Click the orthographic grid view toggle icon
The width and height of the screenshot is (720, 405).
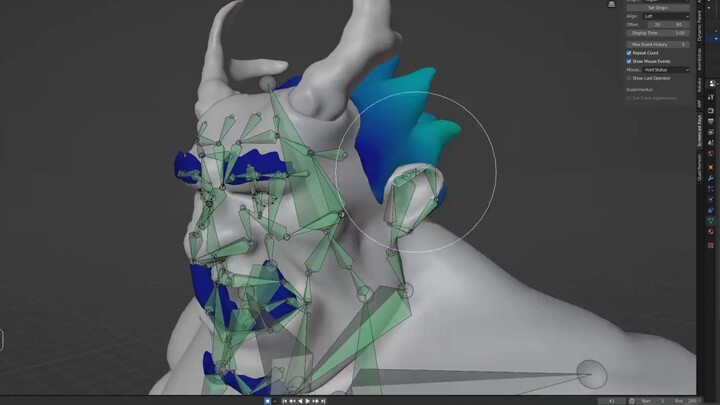pyautogui.click(x=612, y=4)
